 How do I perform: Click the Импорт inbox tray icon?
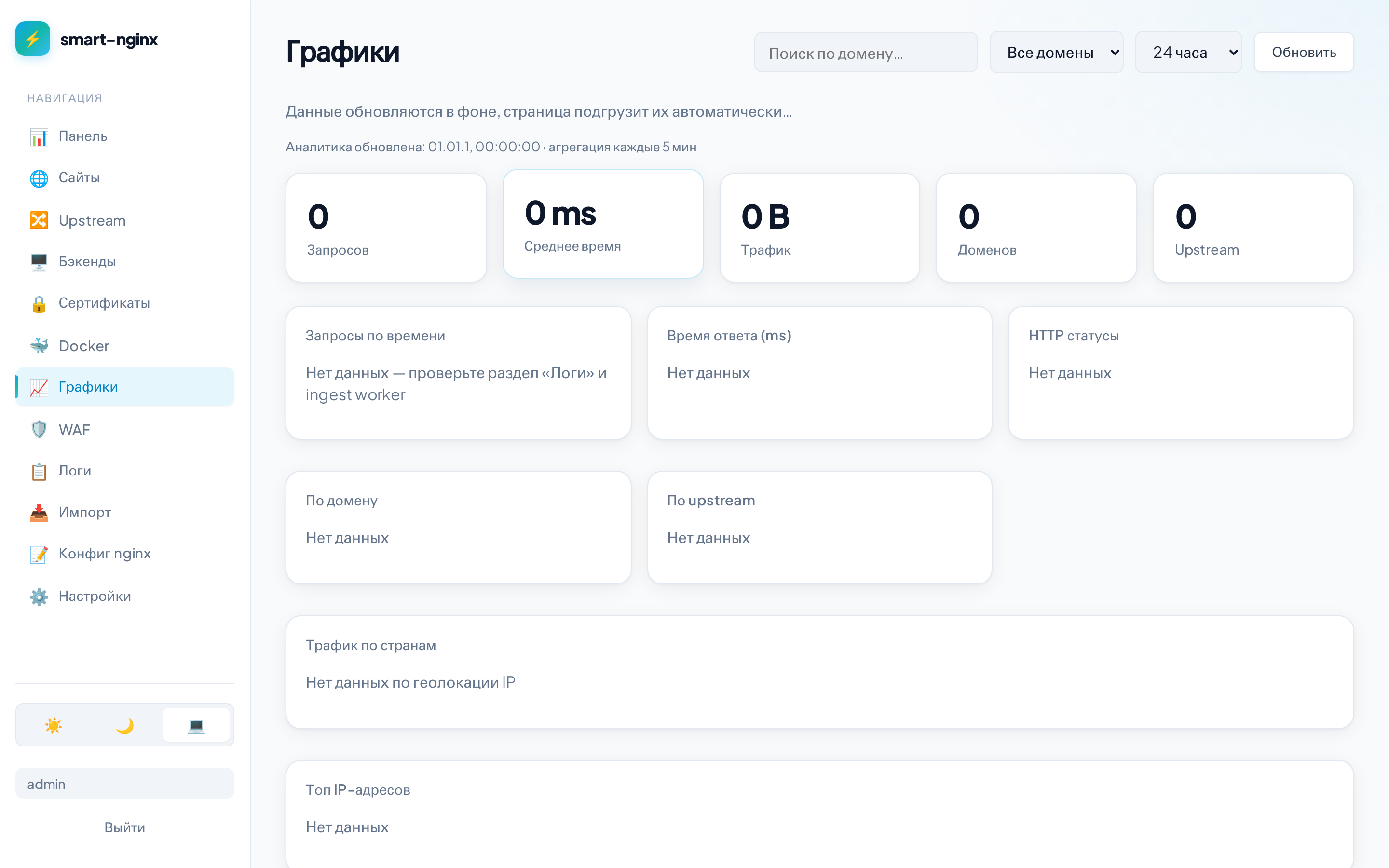click(x=39, y=512)
